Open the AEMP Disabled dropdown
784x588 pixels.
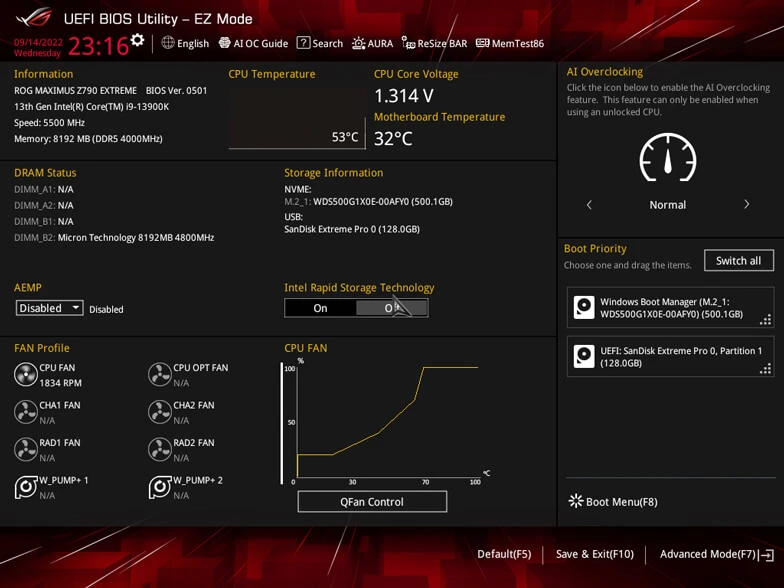[49, 308]
